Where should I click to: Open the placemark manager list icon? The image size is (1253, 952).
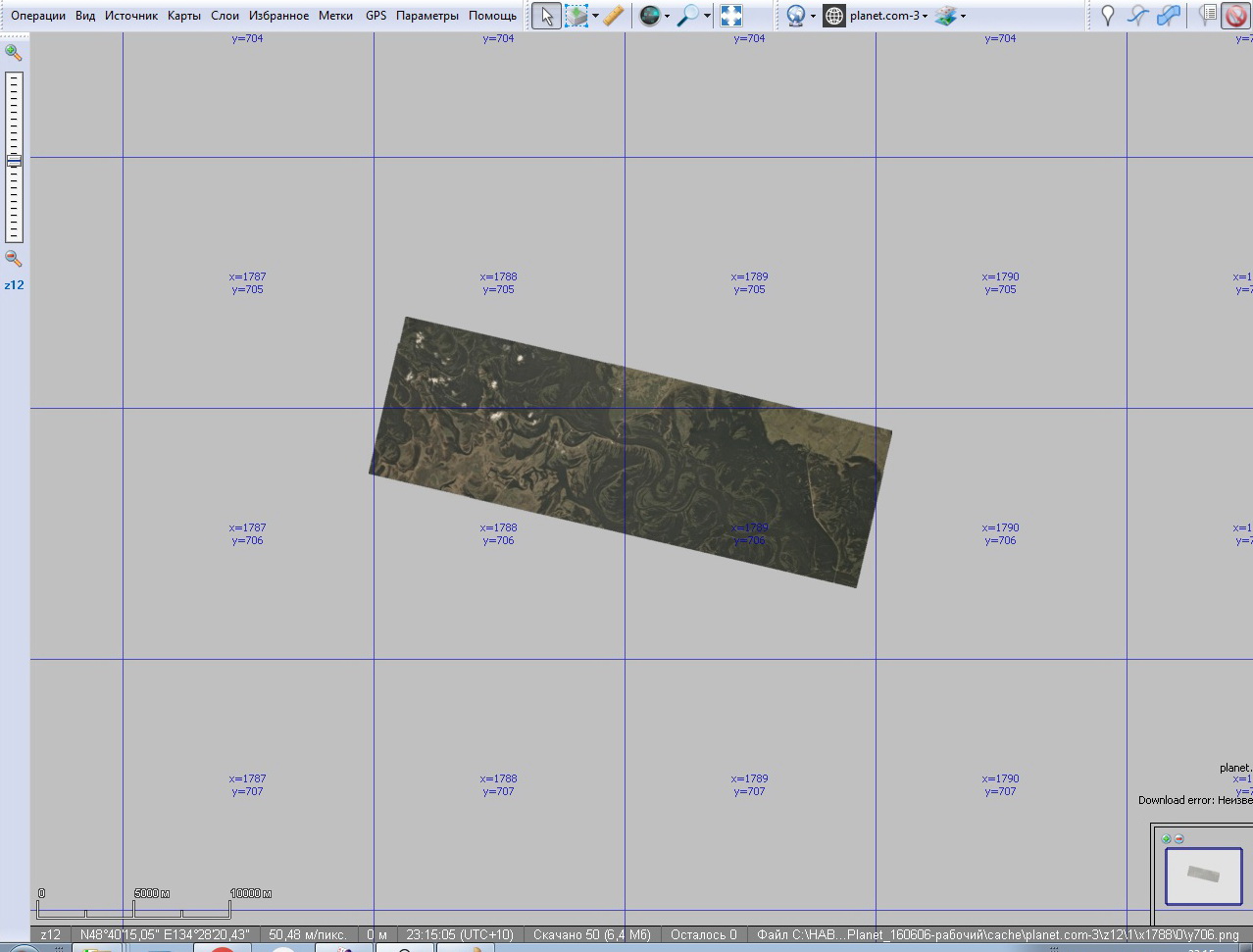point(1208,16)
